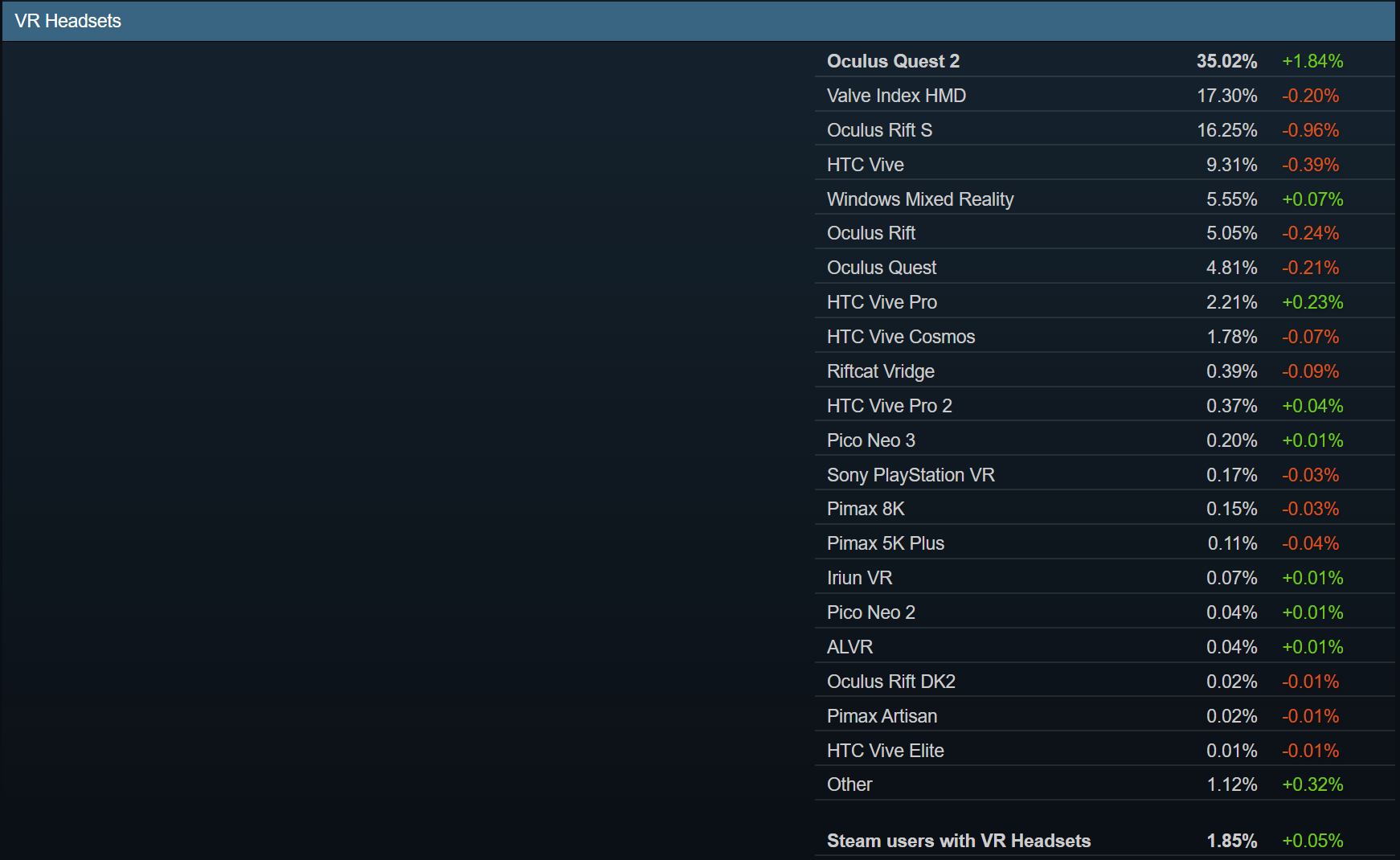Viewport: 1400px width, 860px height.
Task: Click the Pimax 8K label
Action: tap(866, 509)
